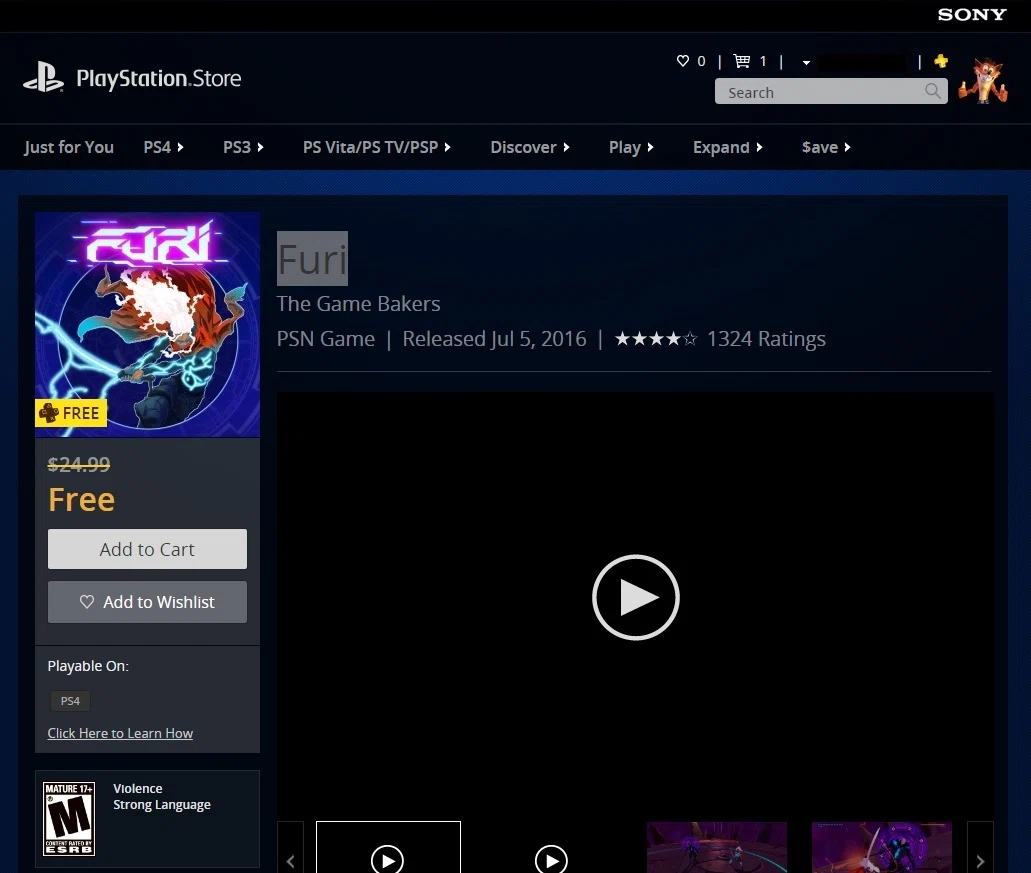Open the Just for You menu
Viewport: 1031px width, 873px height.
click(69, 147)
